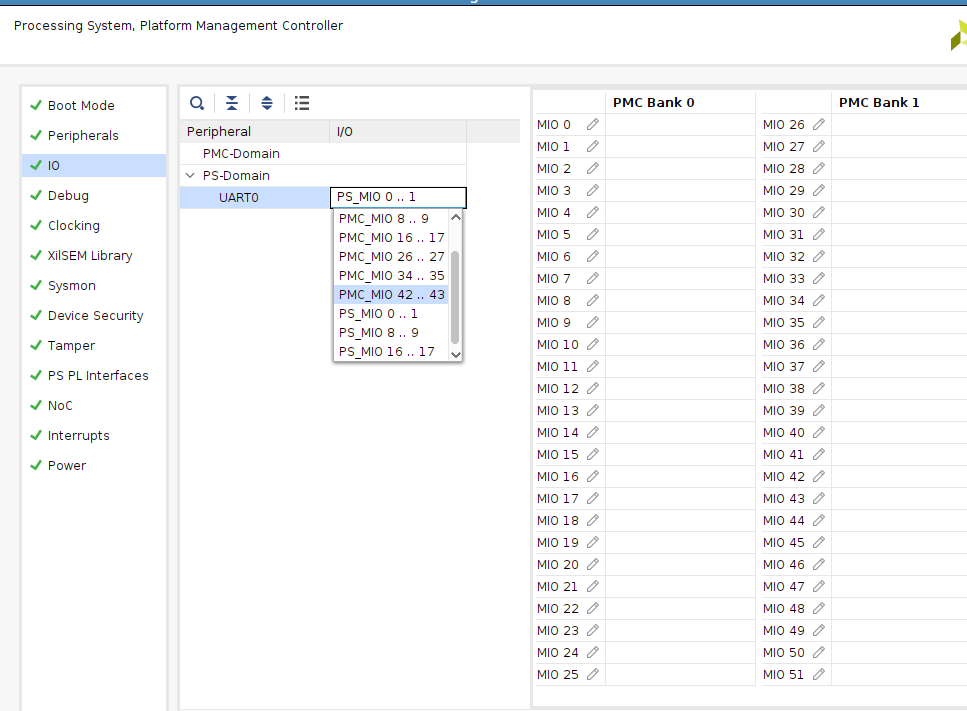
Task: Select the PMC-Domain tree row
Action: (x=241, y=154)
